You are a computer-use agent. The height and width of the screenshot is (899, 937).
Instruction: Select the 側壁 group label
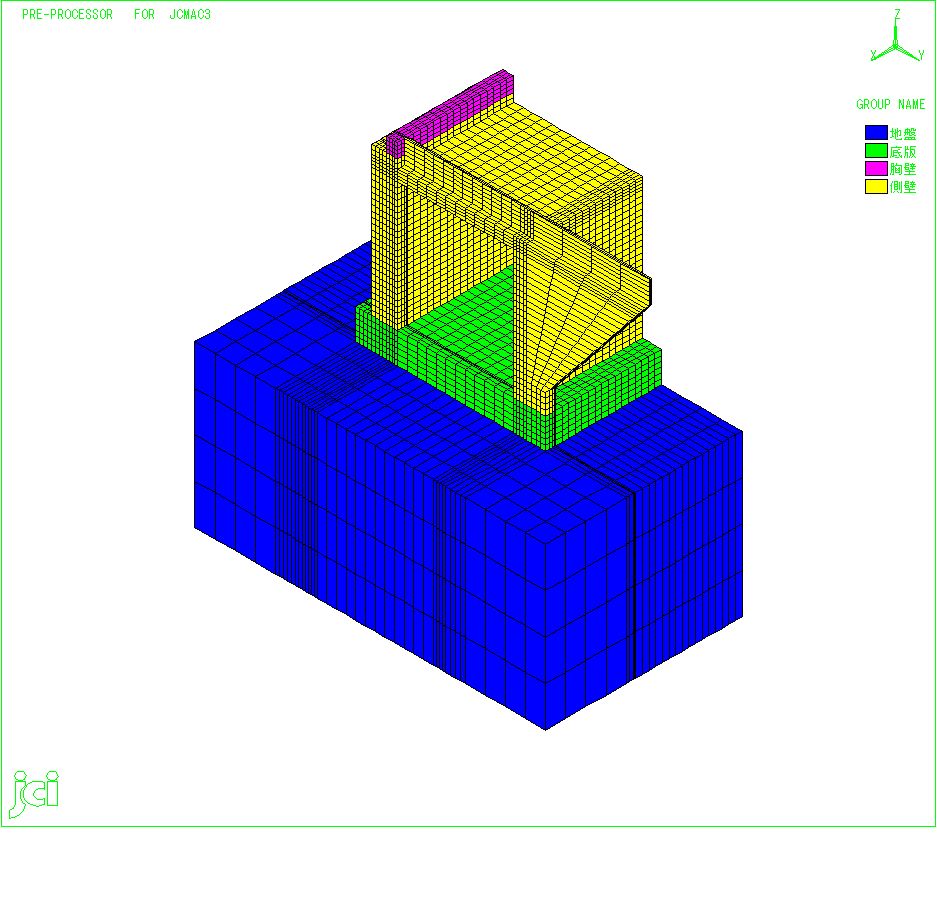pyautogui.click(x=903, y=187)
